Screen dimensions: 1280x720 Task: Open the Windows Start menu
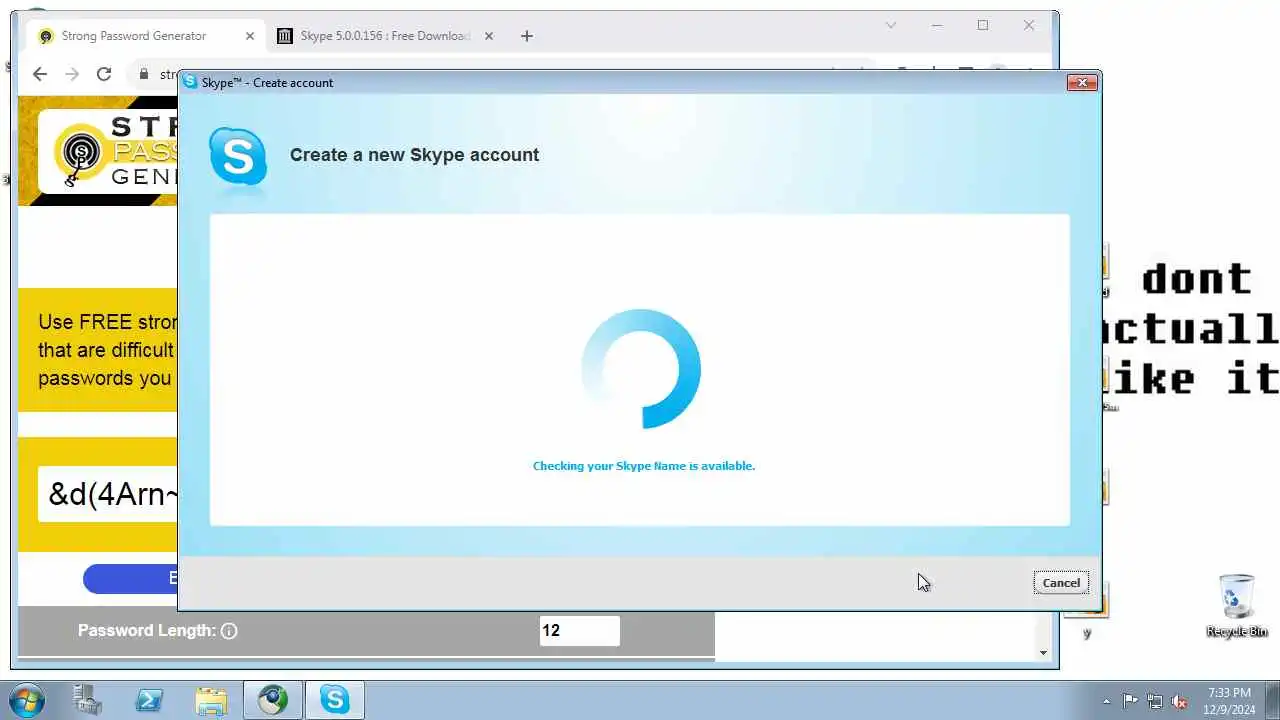tap(25, 700)
